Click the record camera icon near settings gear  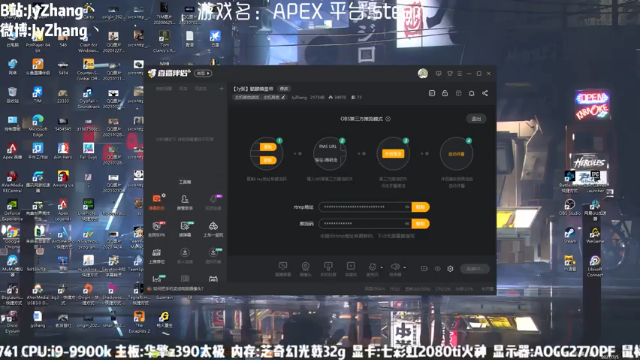click(424, 269)
